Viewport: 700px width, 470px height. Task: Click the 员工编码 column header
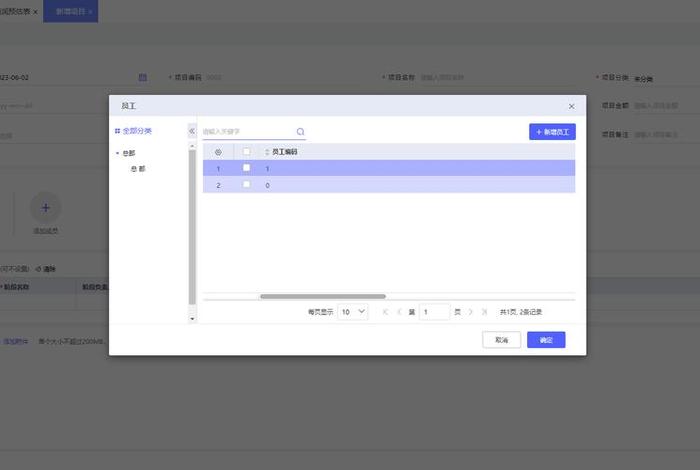[284, 152]
